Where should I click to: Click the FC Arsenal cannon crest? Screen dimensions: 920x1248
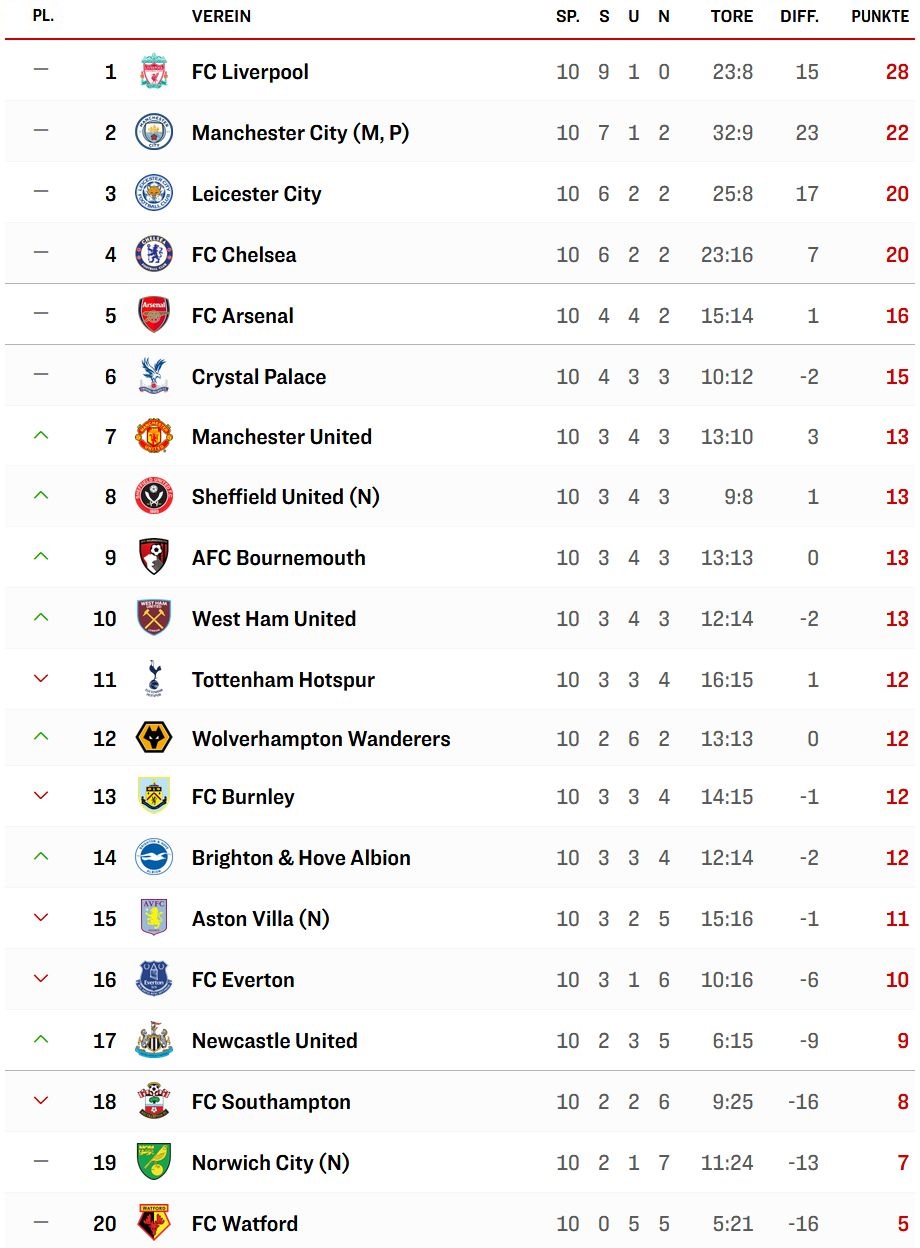(x=154, y=315)
